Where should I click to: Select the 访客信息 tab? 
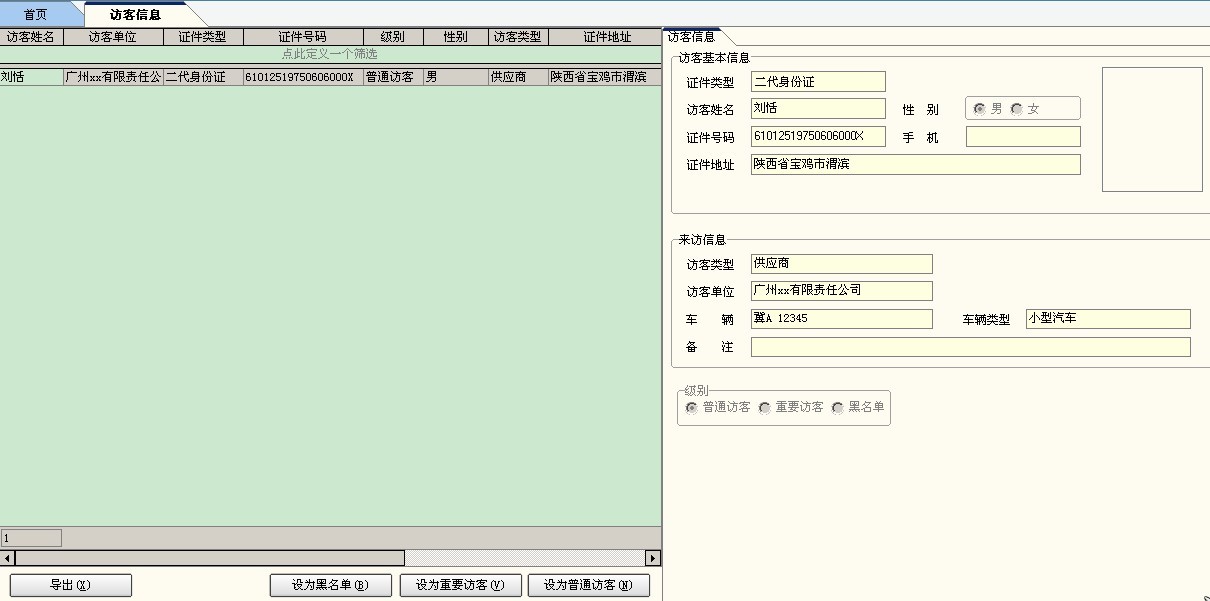[135, 14]
